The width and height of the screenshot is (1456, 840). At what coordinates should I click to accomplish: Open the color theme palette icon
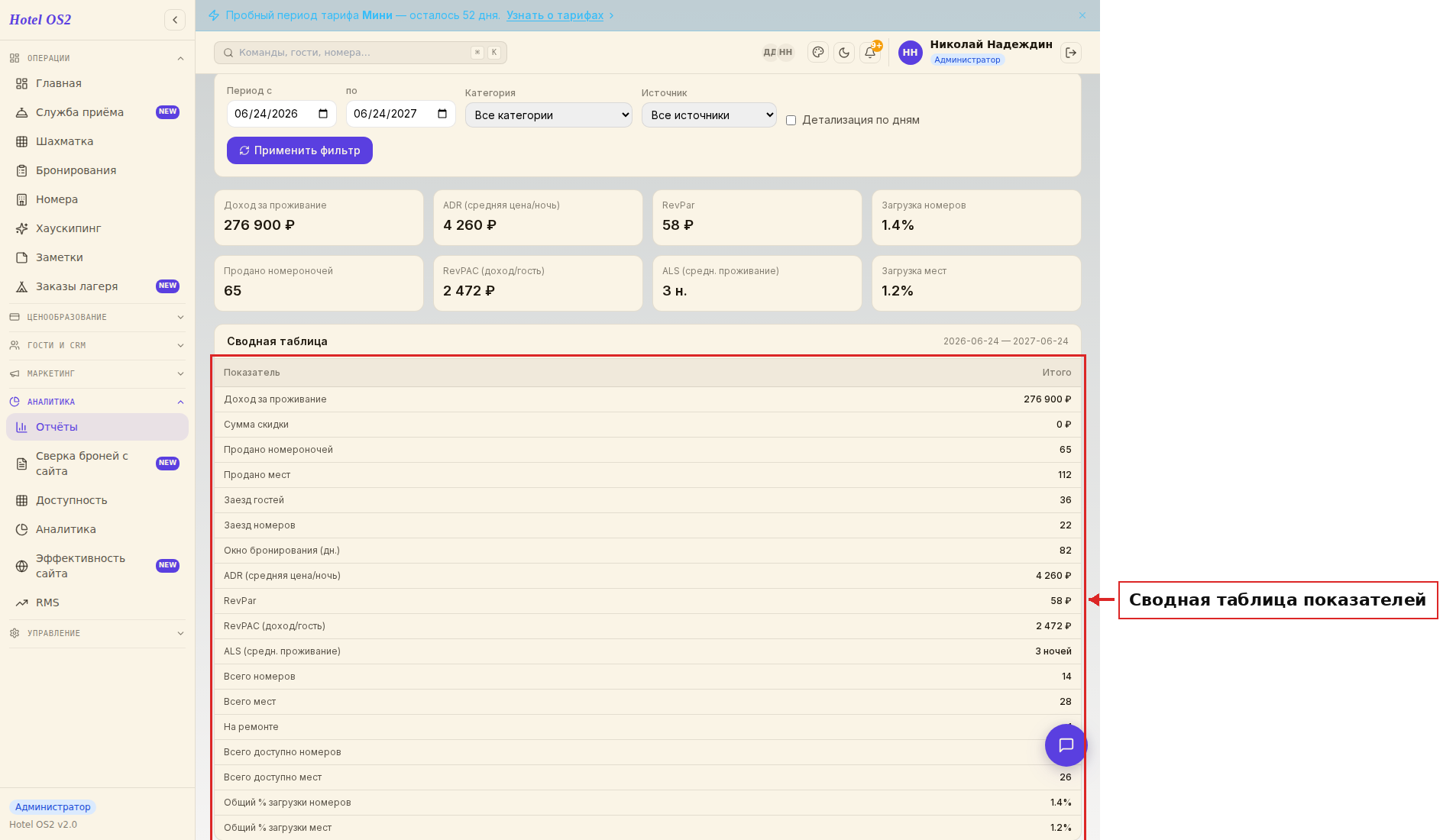(818, 53)
